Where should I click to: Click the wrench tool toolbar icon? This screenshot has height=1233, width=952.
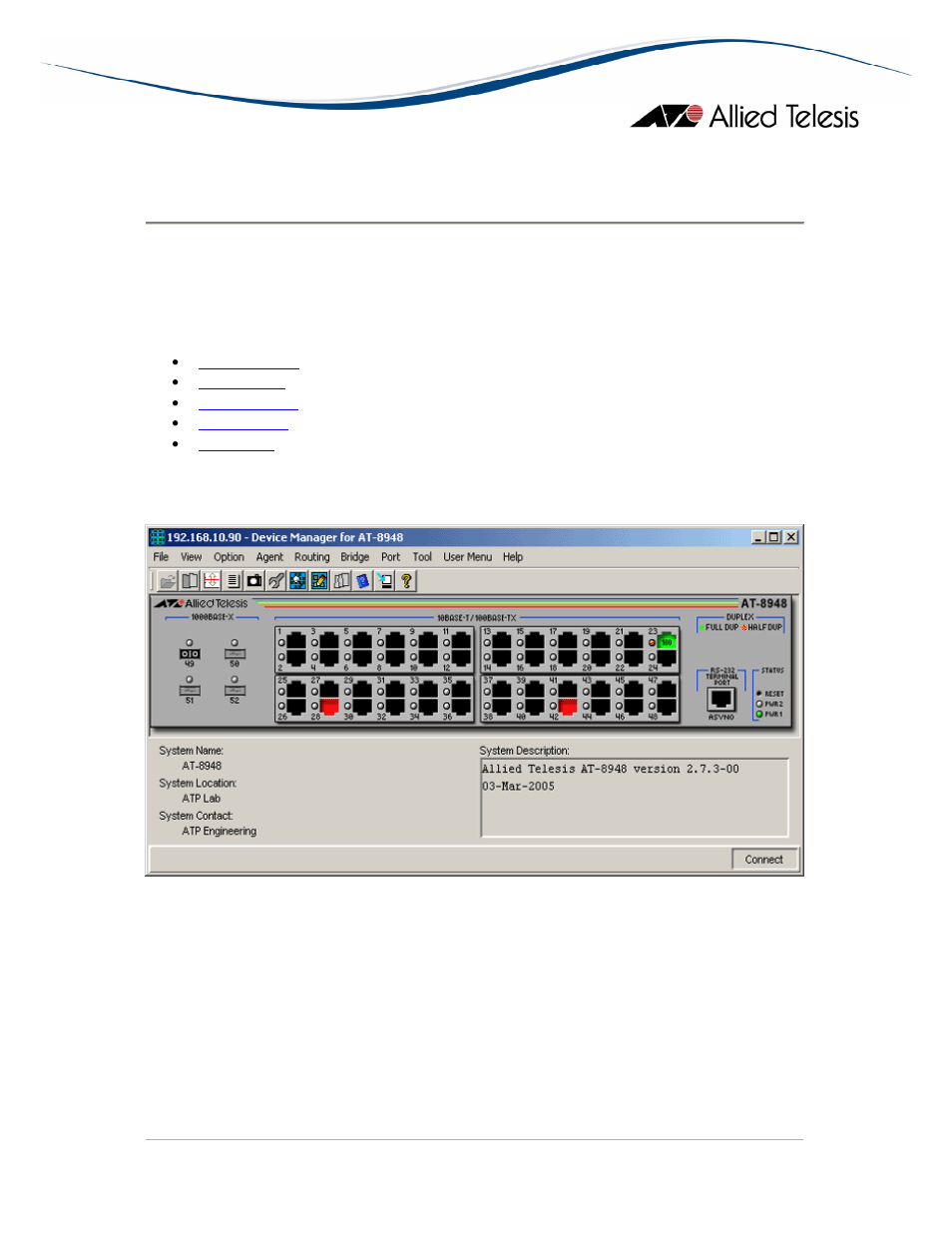pyautogui.click(x=276, y=581)
